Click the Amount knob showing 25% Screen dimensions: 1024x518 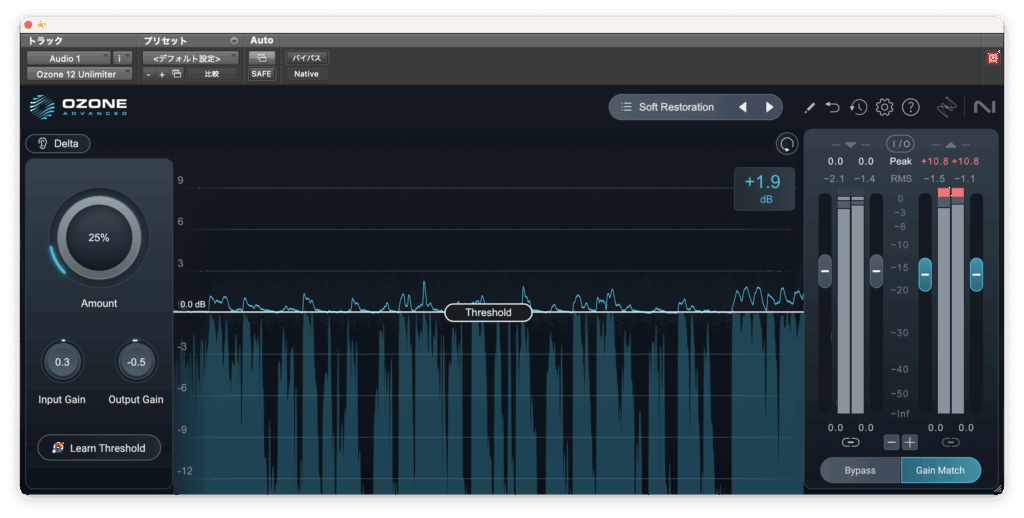point(99,238)
